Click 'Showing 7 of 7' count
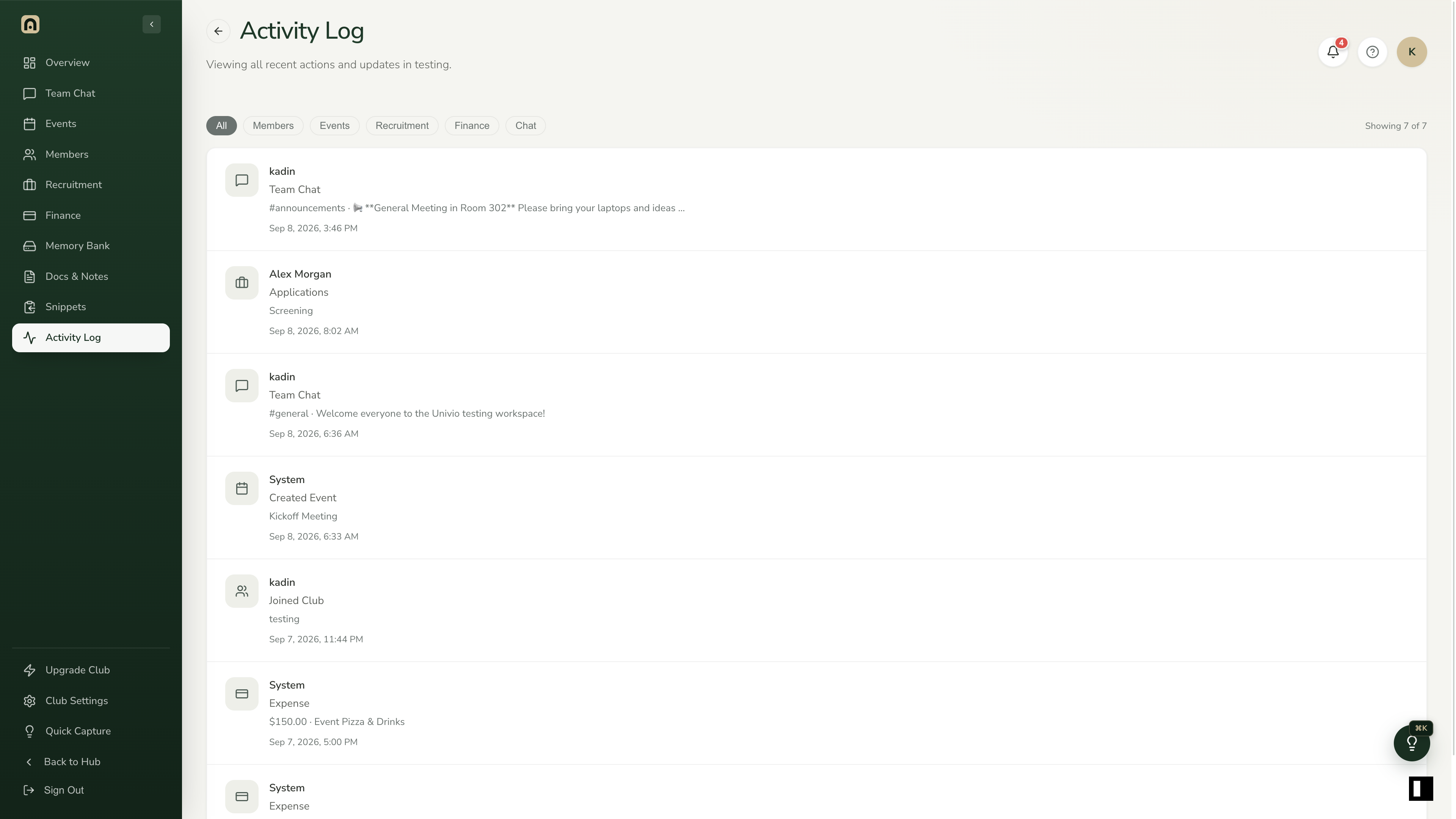Image resolution: width=1456 pixels, height=819 pixels. [1395, 126]
